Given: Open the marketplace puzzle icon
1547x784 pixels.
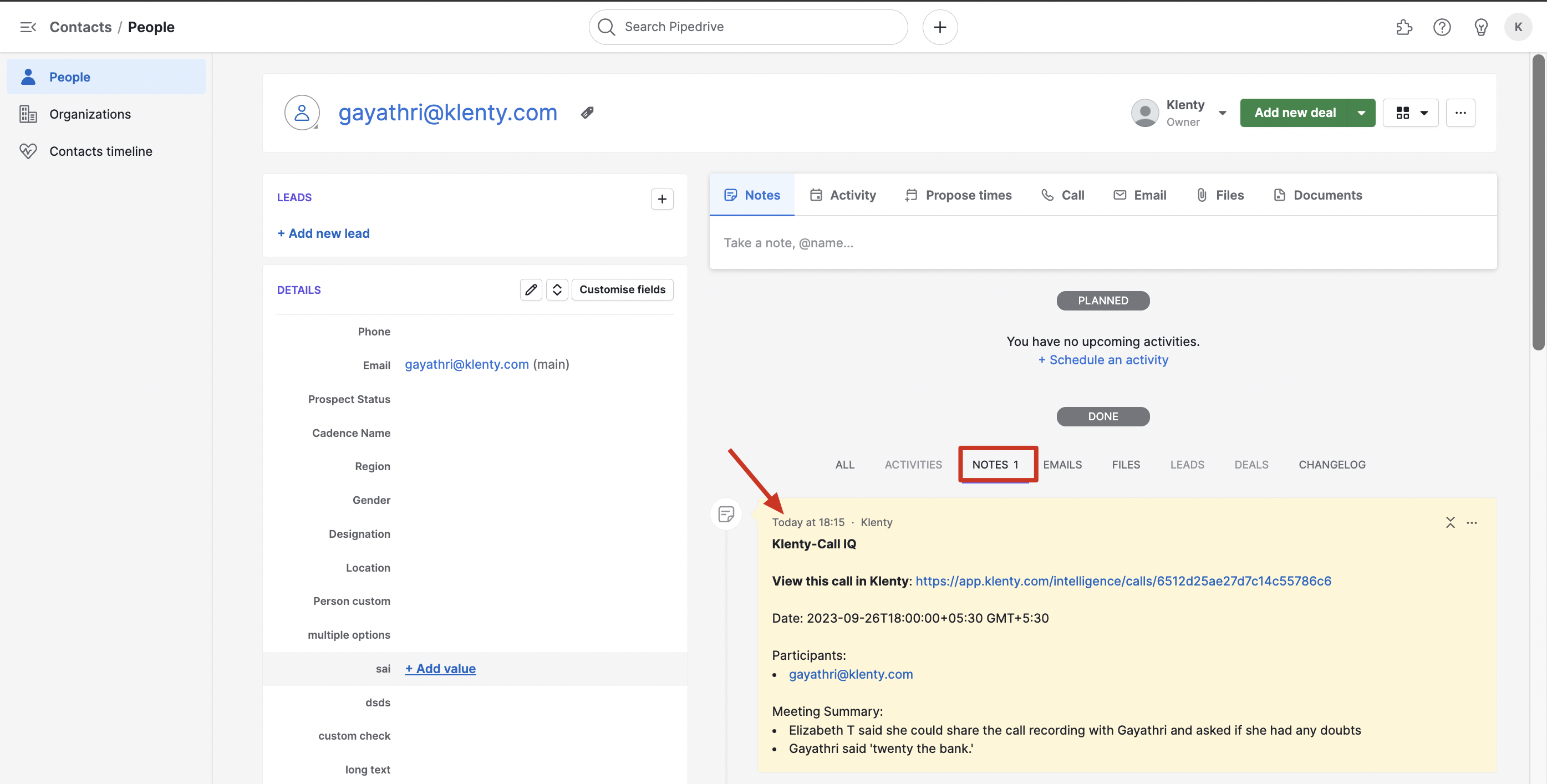Looking at the screenshot, I should click(x=1403, y=27).
